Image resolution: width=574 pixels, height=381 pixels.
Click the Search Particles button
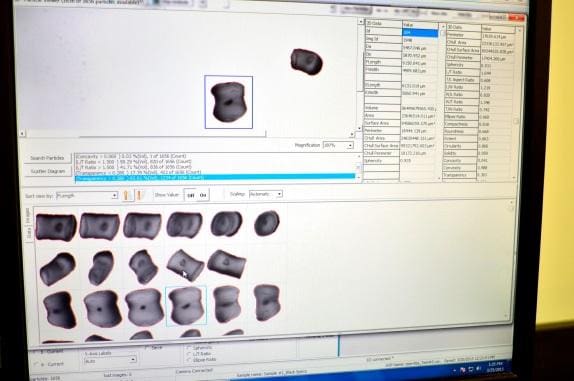[x=48, y=158]
